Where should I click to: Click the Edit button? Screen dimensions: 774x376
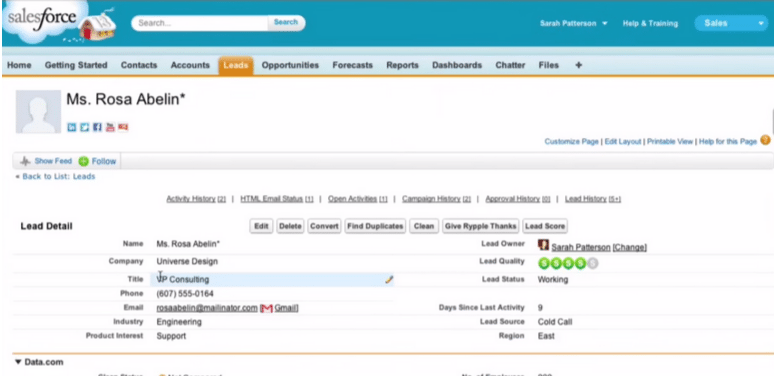click(x=261, y=226)
